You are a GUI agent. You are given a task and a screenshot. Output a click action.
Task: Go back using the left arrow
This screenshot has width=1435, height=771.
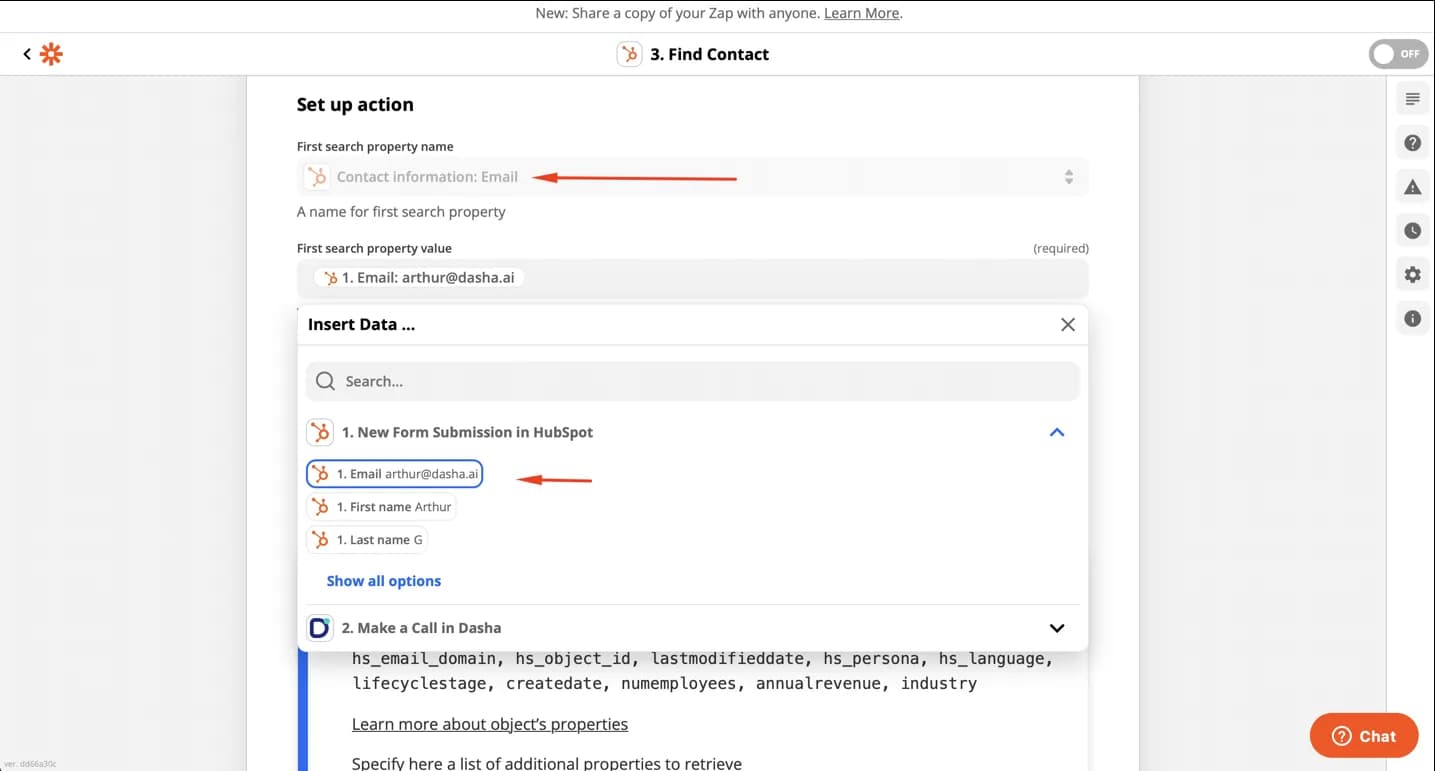[27, 54]
